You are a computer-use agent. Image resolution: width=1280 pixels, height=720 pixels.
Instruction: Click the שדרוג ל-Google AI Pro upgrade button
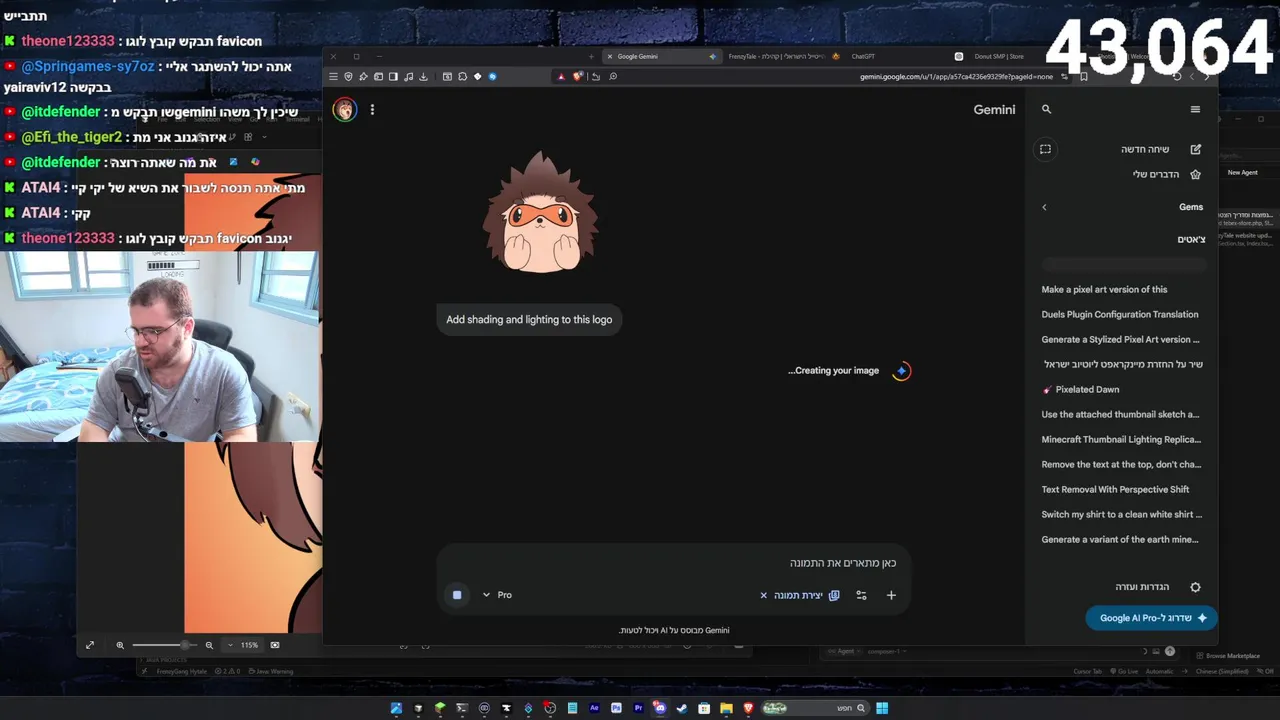tap(1151, 618)
